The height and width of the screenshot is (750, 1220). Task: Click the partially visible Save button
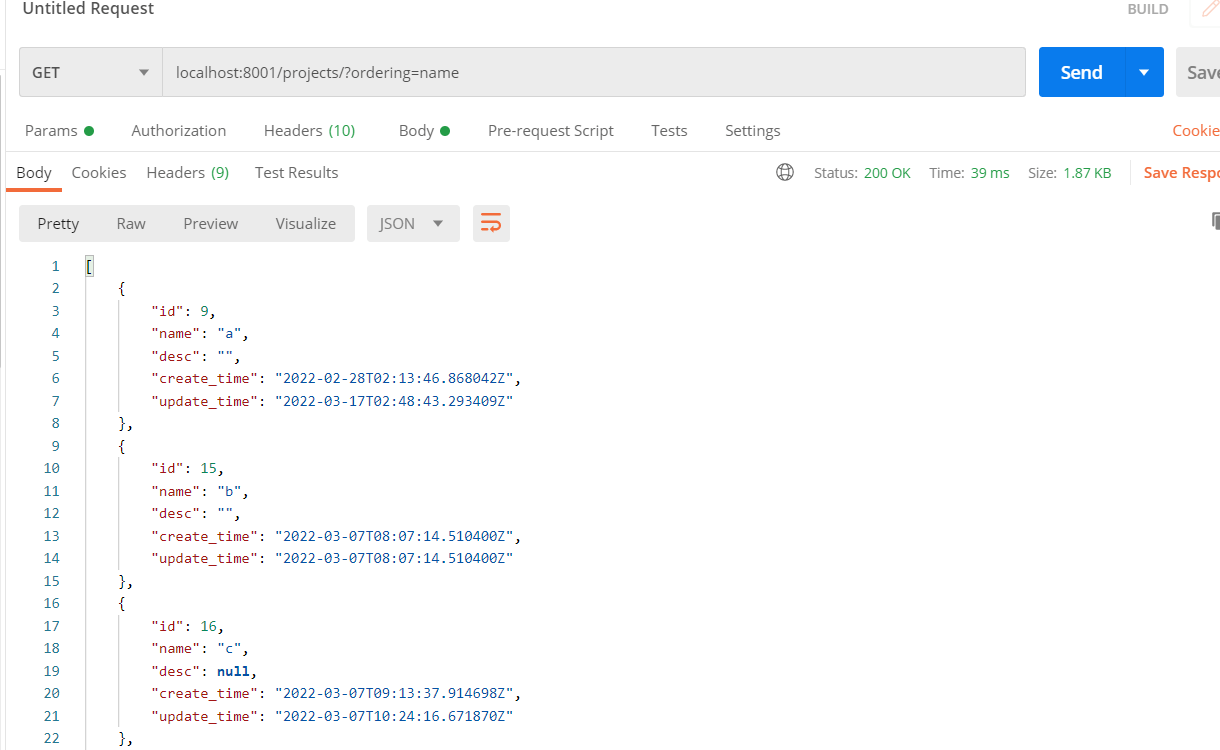point(1198,72)
